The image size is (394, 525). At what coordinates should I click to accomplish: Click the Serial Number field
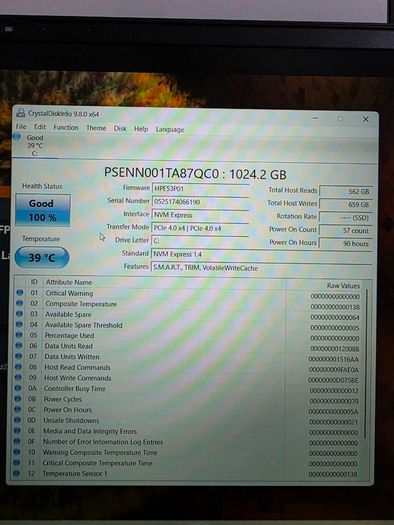[200, 202]
